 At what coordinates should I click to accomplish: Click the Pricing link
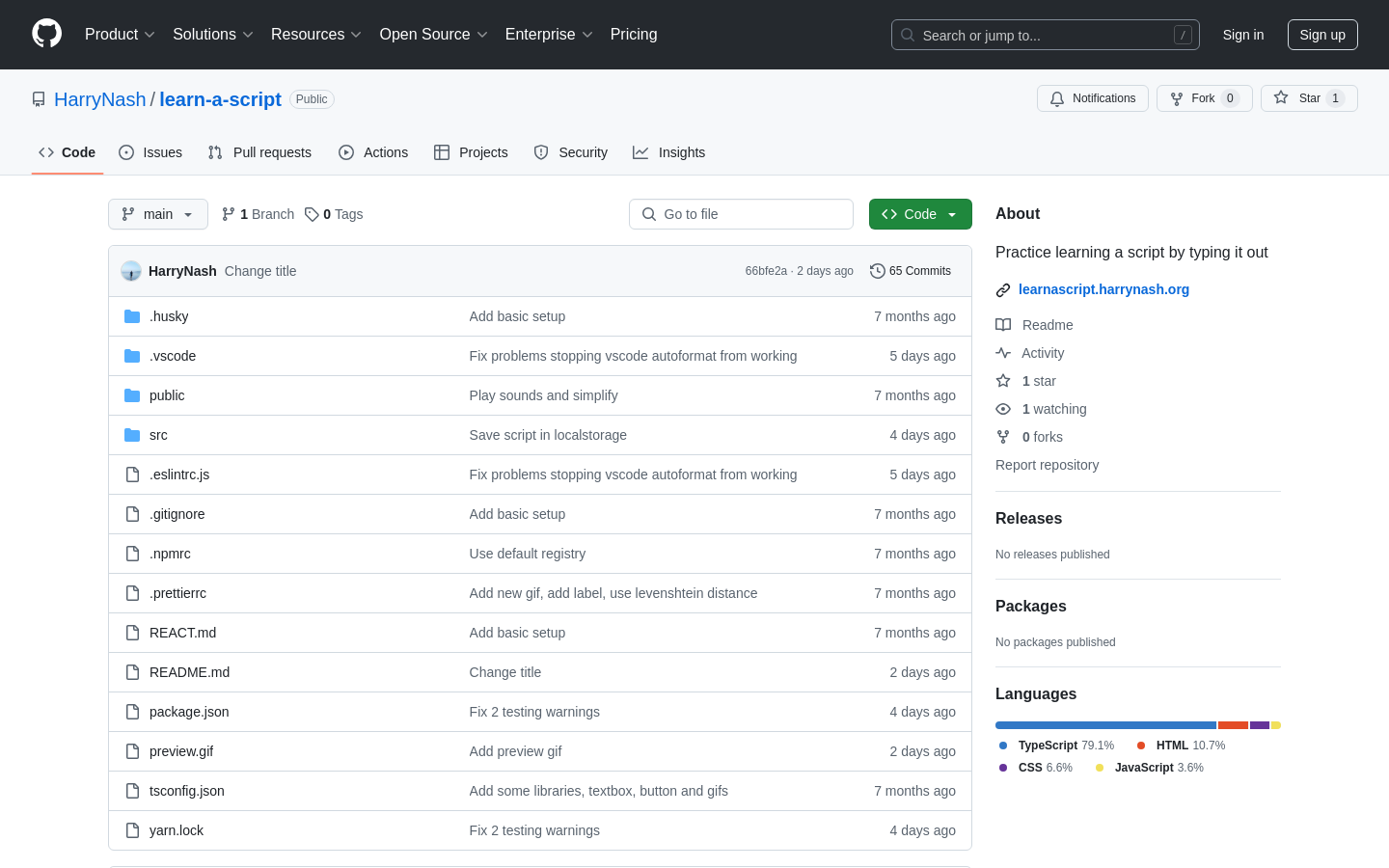(x=634, y=35)
